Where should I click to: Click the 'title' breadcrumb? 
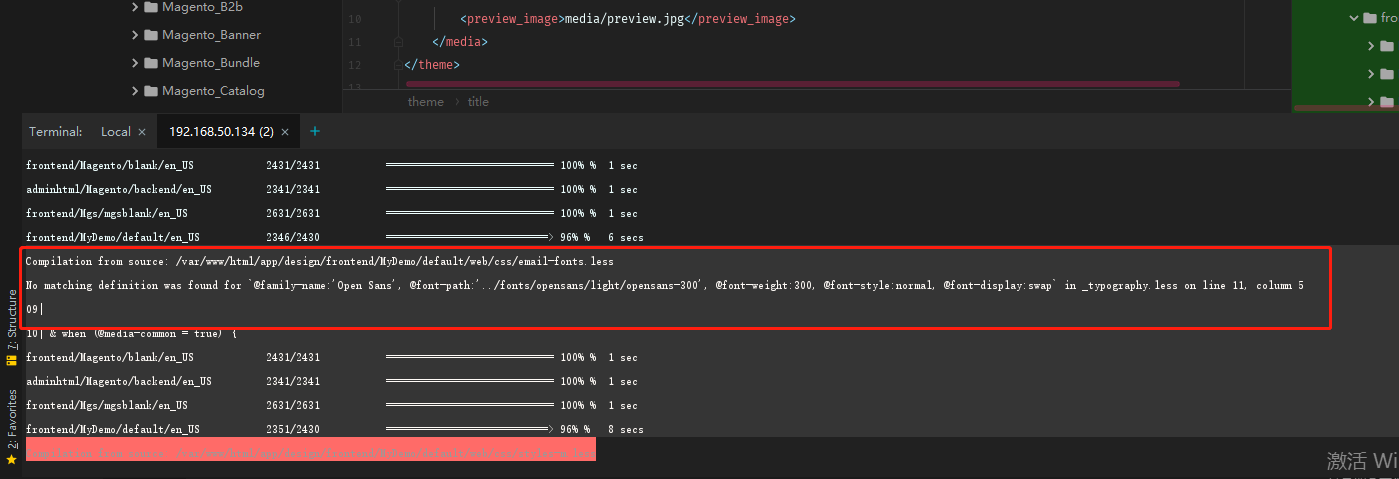click(x=478, y=102)
